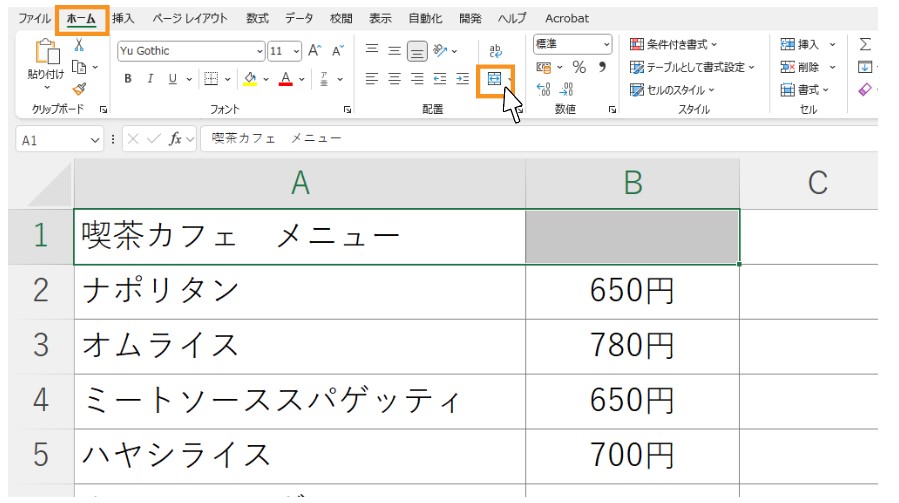Image resolution: width=899 pixels, height=503 pixels.
Task: Switch to the 挿入 tab
Action: pos(123,18)
